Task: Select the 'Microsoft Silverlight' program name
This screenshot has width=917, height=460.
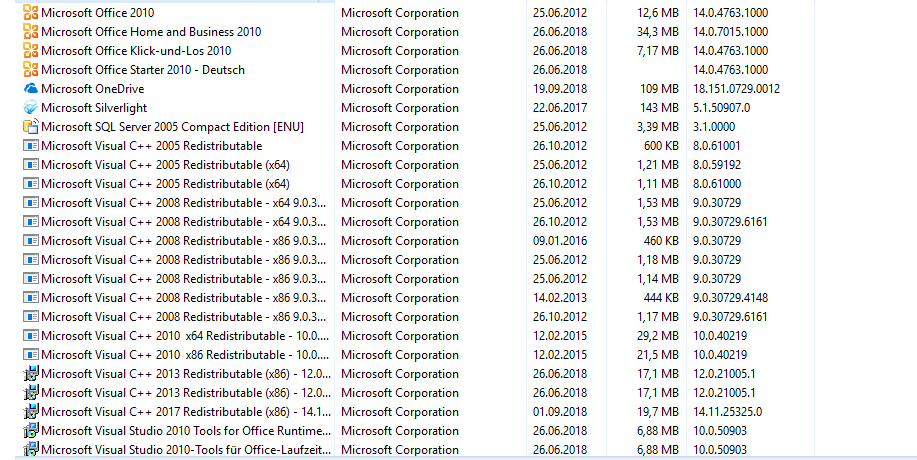Action: pos(94,108)
